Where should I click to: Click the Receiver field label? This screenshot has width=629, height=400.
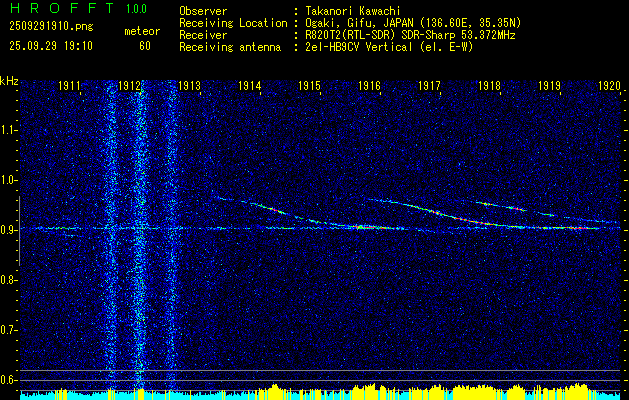coord(203,35)
